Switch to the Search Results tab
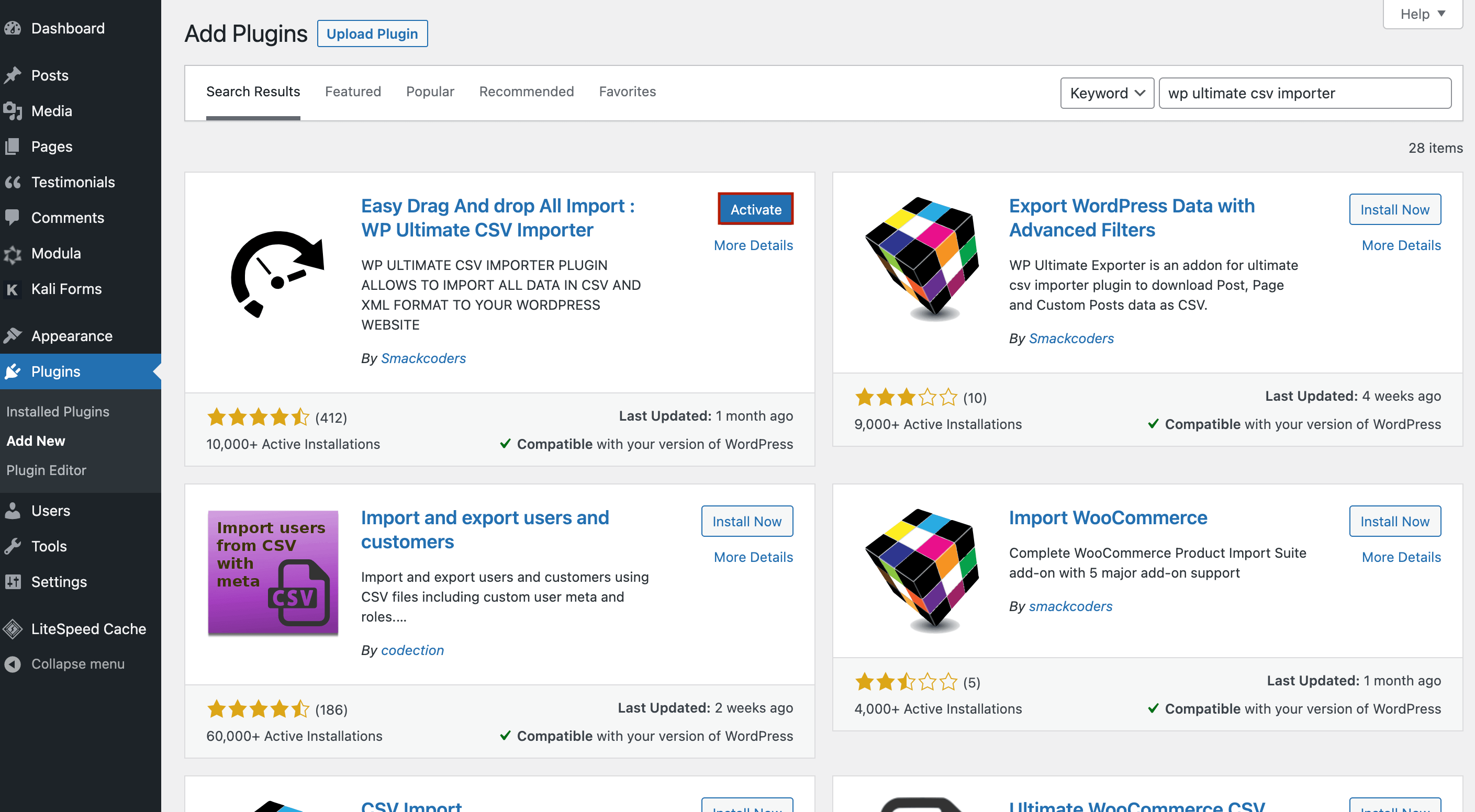The height and width of the screenshot is (812, 1475). 253,92
